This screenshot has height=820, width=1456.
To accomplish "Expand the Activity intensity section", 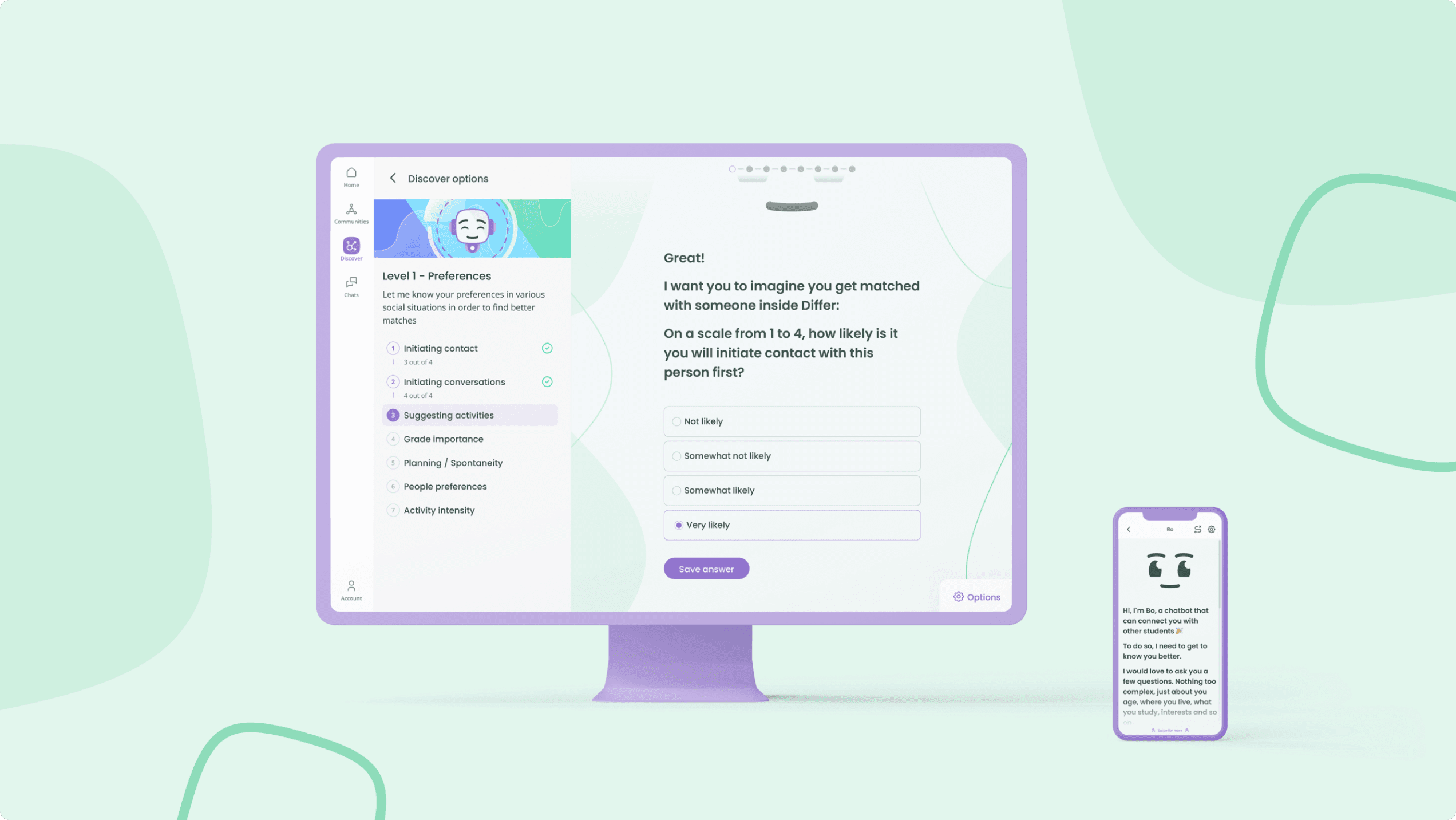I will 439,510.
